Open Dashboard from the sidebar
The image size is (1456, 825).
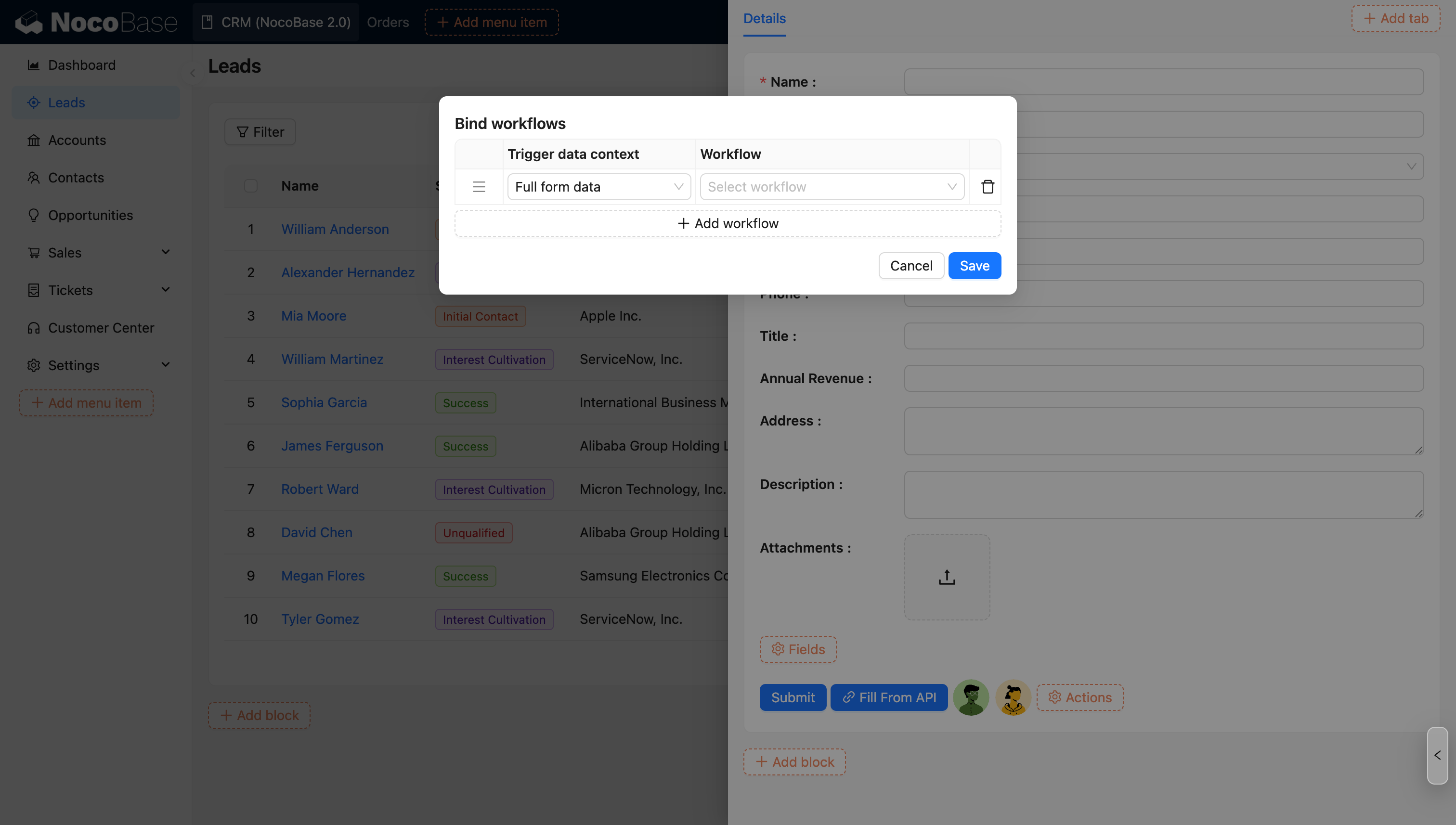pos(82,65)
